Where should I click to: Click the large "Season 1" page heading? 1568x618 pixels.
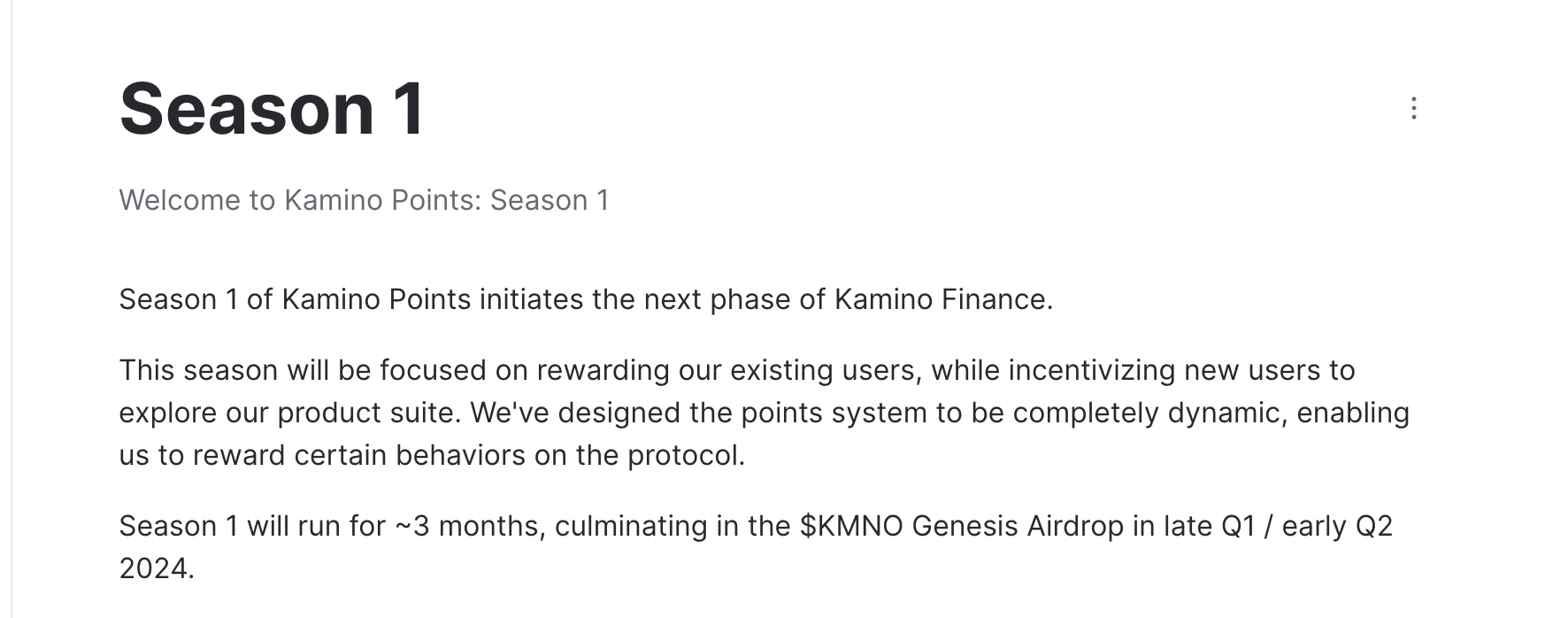pos(272,109)
